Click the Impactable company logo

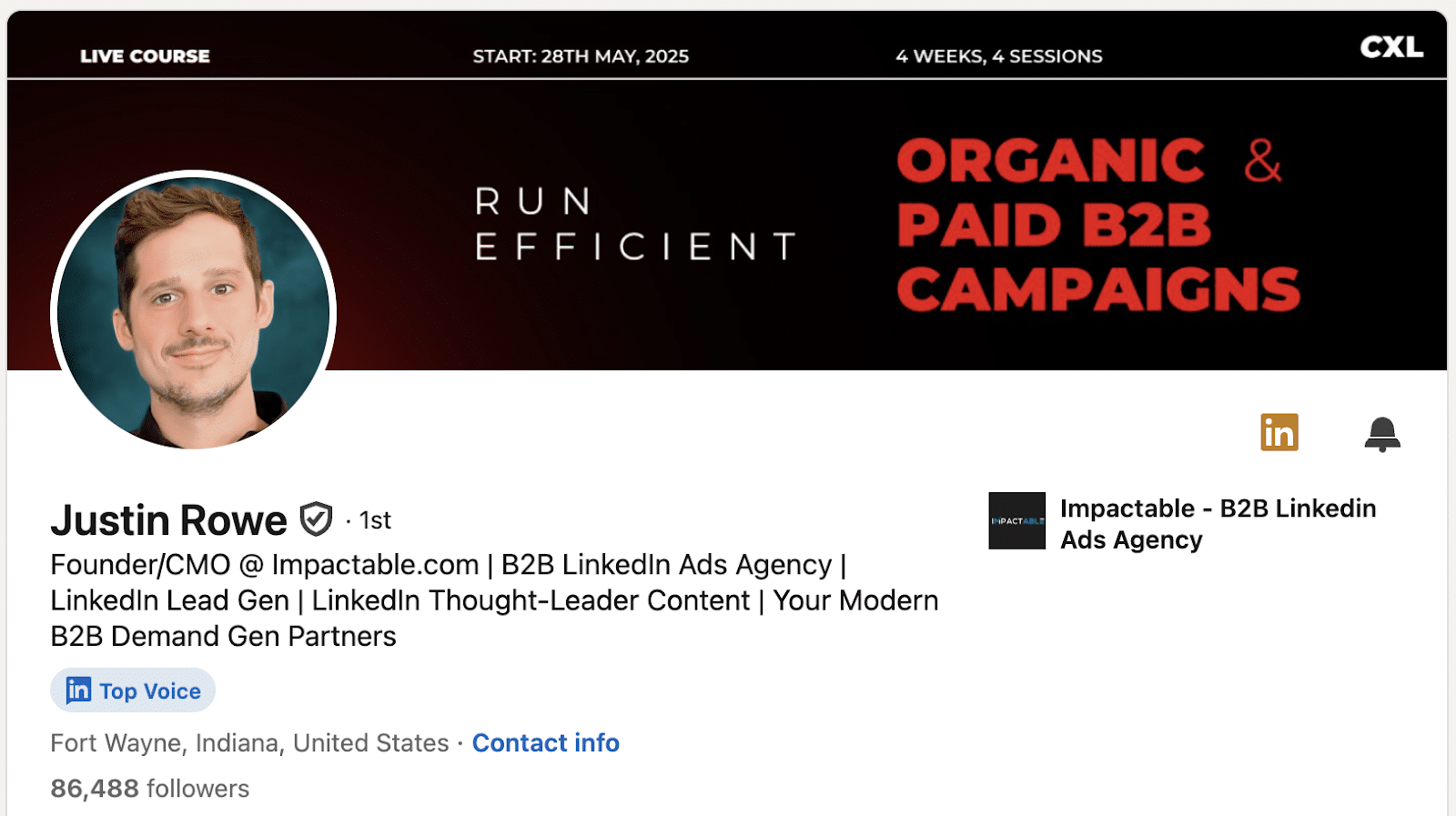tap(1016, 520)
